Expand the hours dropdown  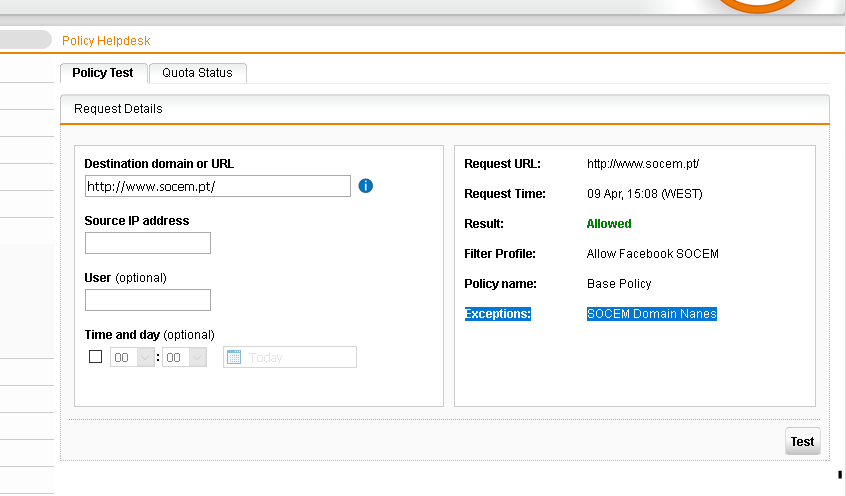pos(132,357)
